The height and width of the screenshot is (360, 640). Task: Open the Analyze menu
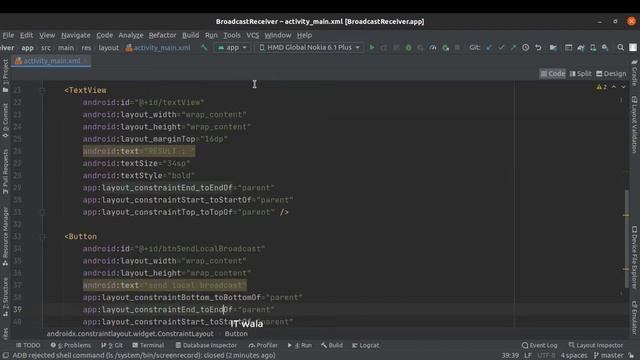[x=131, y=35]
